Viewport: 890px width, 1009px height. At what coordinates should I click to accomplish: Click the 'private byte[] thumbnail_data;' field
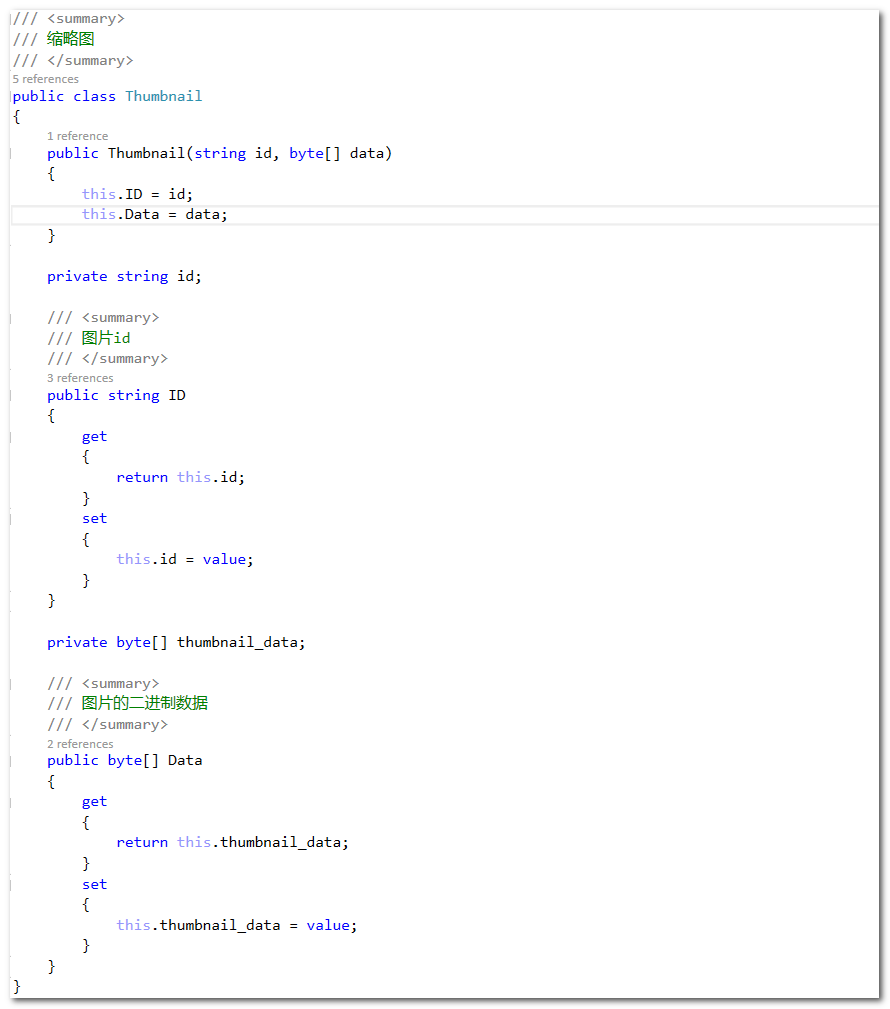tap(176, 642)
